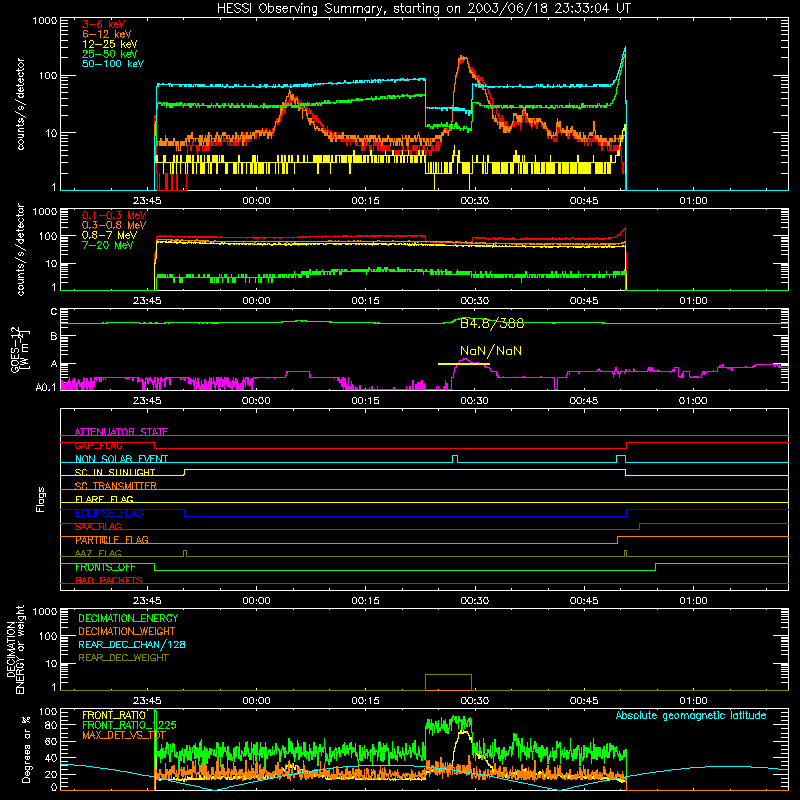Click the 01:00 tick label under Flags panel
800x800 pixels.
coord(693,601)
